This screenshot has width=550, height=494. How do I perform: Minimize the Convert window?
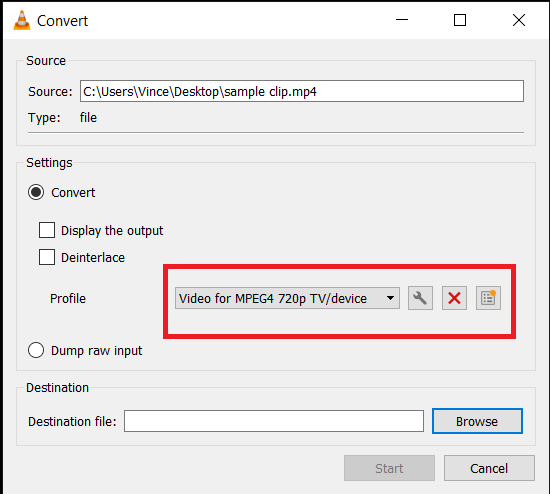click(402, 20)
